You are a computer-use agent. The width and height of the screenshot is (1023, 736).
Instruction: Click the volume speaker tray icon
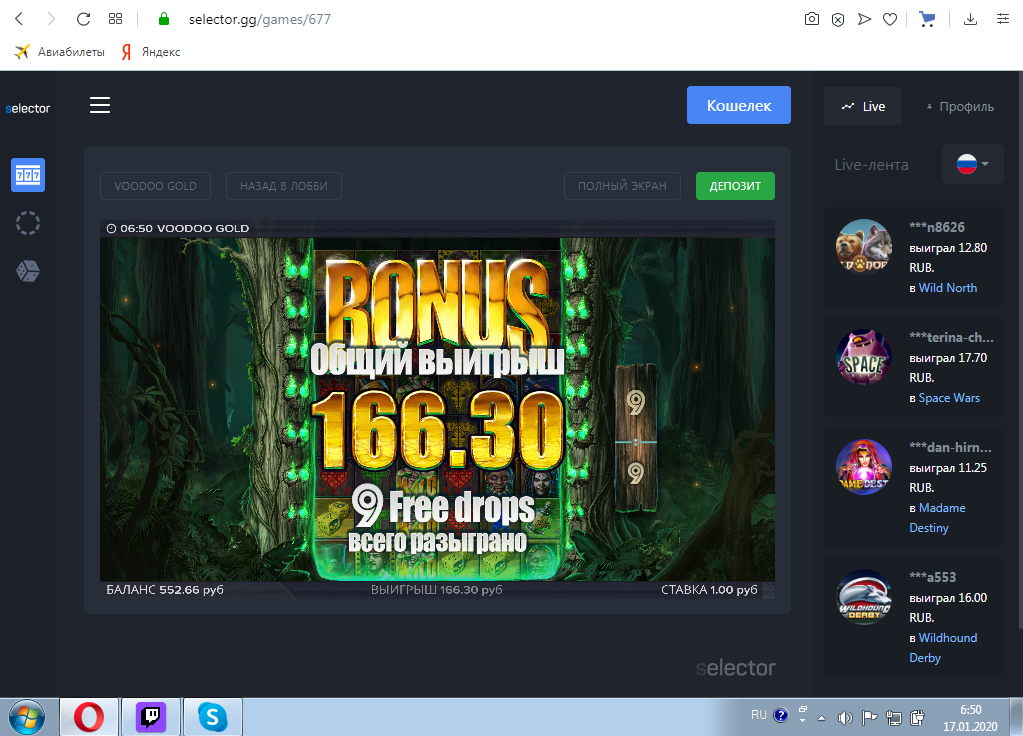845,718
